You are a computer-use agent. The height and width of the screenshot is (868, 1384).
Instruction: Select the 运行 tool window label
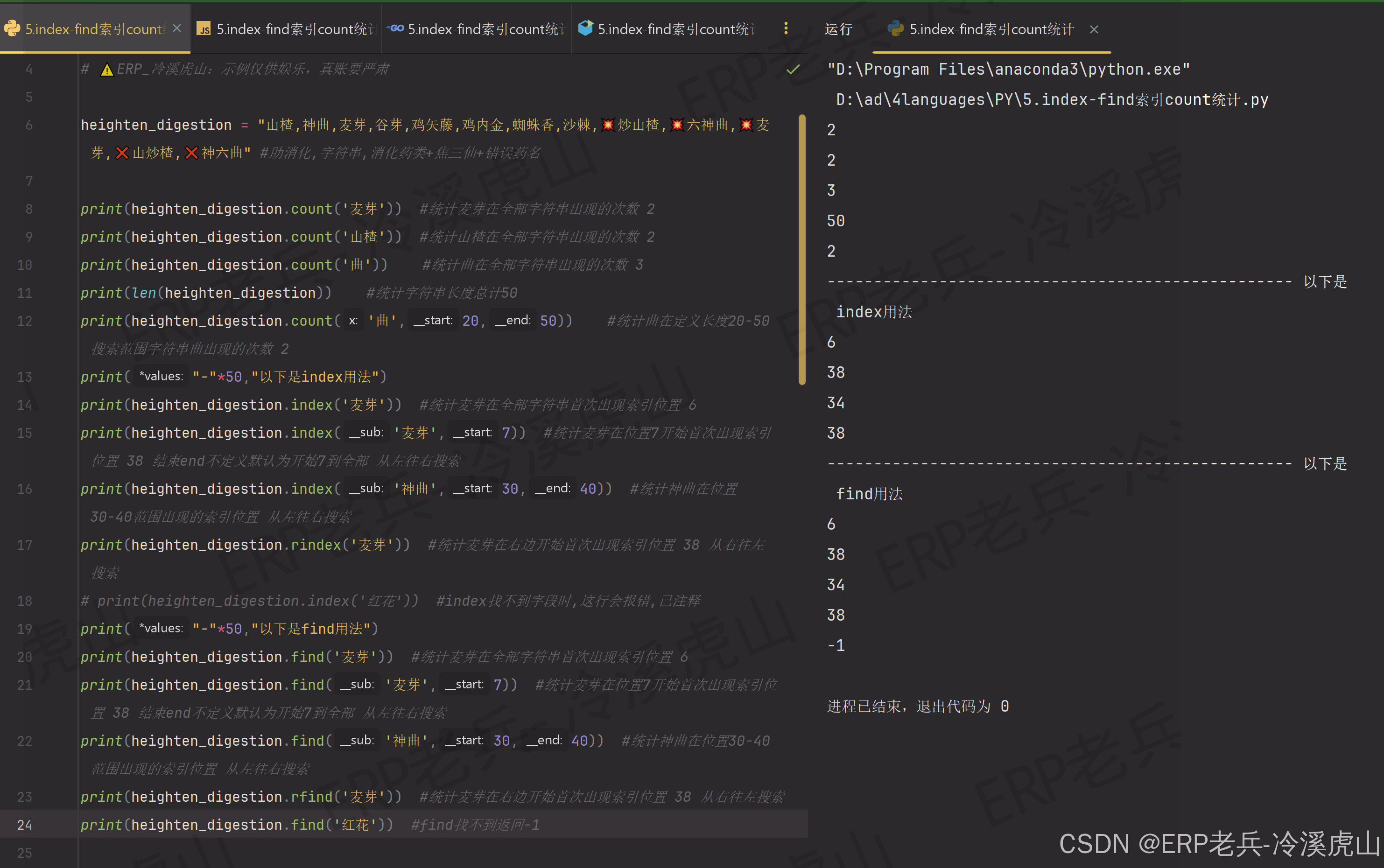coord(838,29)
